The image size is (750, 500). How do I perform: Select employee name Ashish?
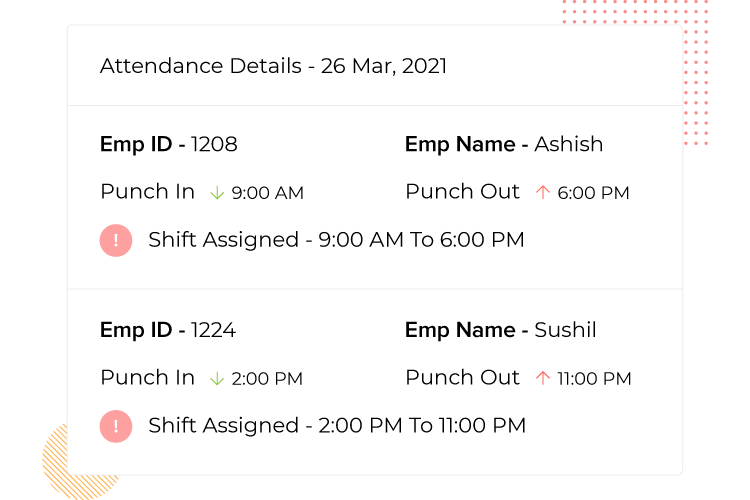568,144
